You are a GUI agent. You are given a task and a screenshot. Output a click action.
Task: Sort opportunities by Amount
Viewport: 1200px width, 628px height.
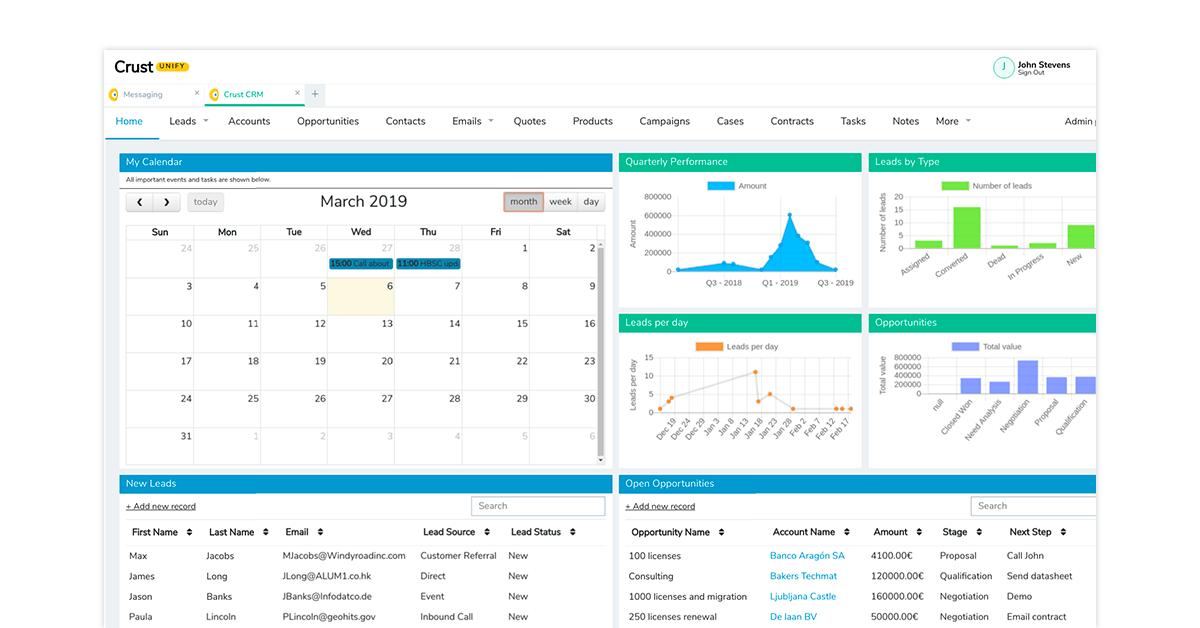[x=918, y=532]
